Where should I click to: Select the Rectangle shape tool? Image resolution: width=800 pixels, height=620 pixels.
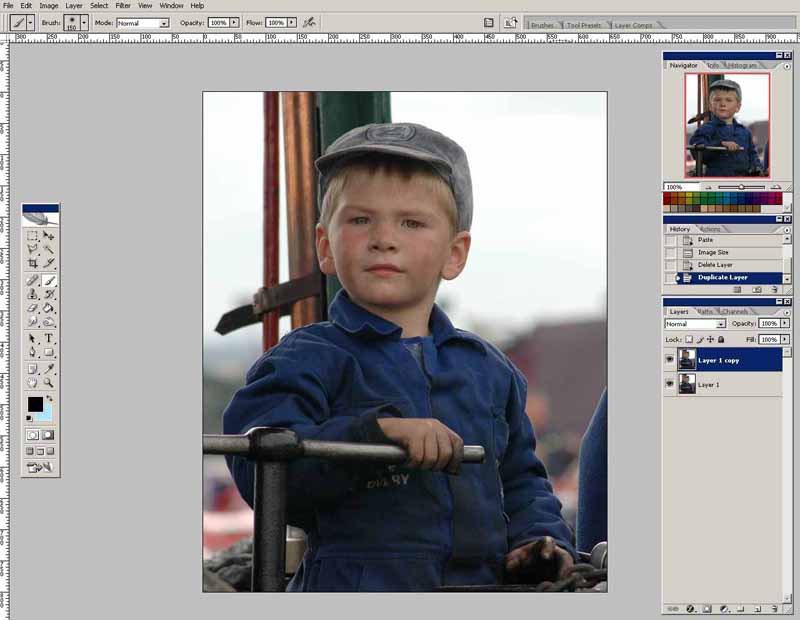[x=48, y=352]
